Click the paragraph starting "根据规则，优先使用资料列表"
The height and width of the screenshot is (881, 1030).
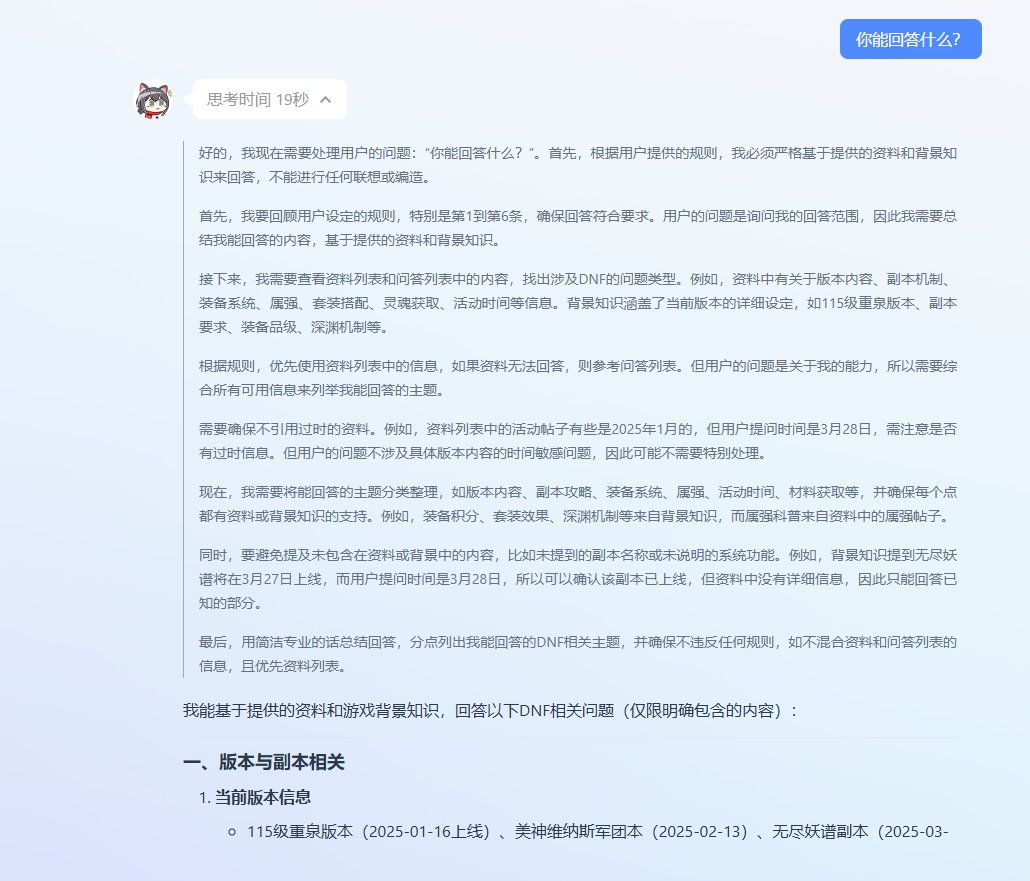pyautogui.click(x=577, y=378)
